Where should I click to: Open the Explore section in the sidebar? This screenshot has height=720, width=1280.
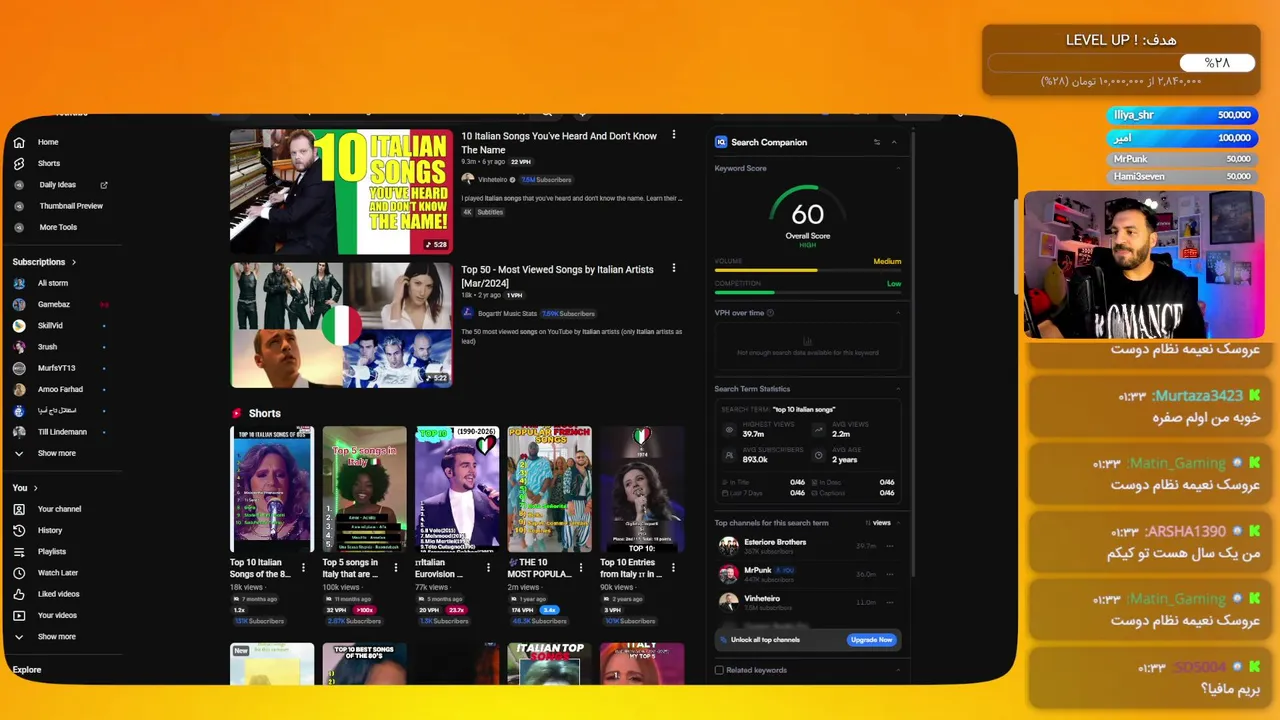[x=27, y=670]
